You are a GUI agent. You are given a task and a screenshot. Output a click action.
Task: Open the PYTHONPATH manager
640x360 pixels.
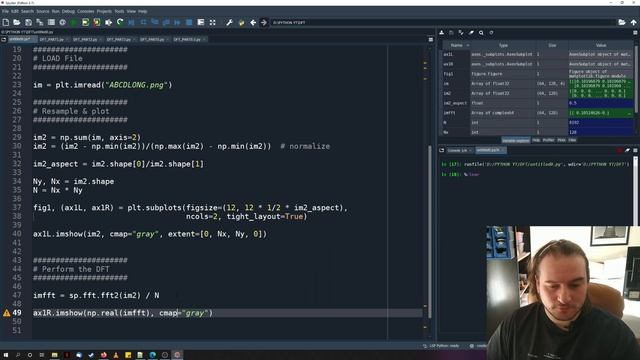(241, 22)
